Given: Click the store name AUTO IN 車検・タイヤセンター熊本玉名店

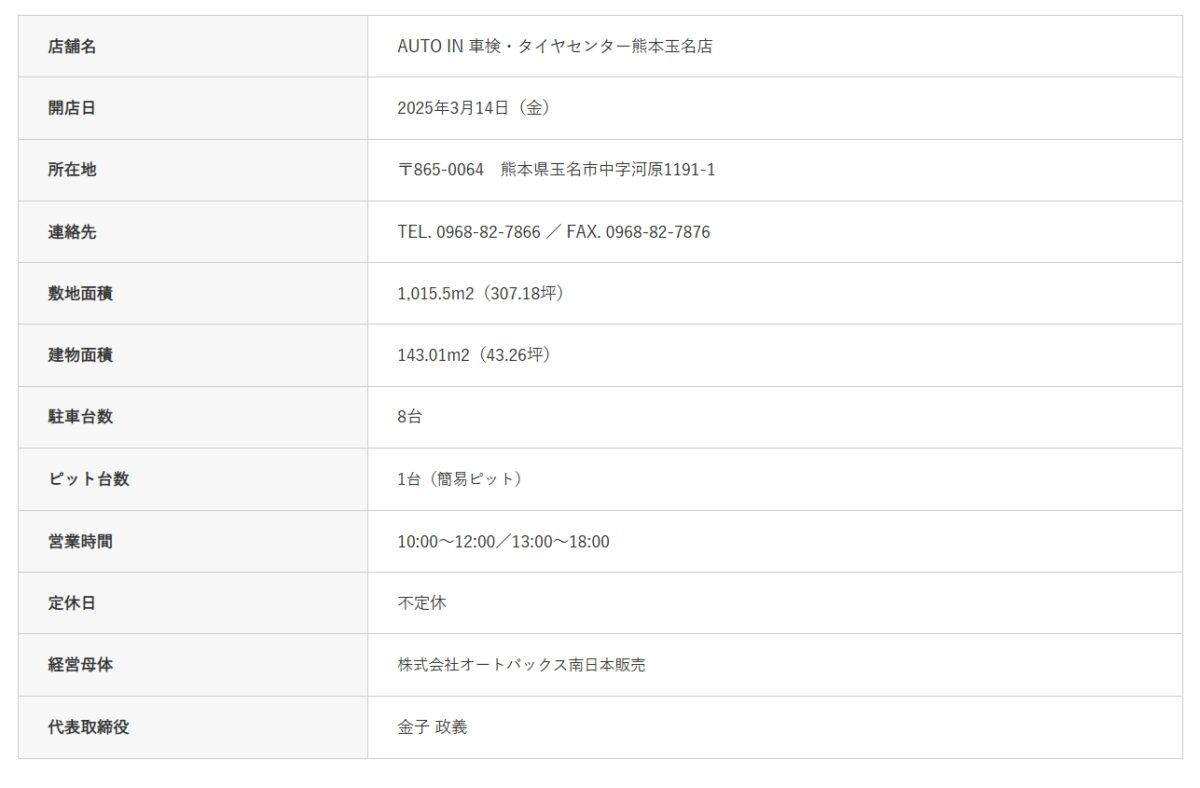Looking at the screenshot, I should coord(554,46).
